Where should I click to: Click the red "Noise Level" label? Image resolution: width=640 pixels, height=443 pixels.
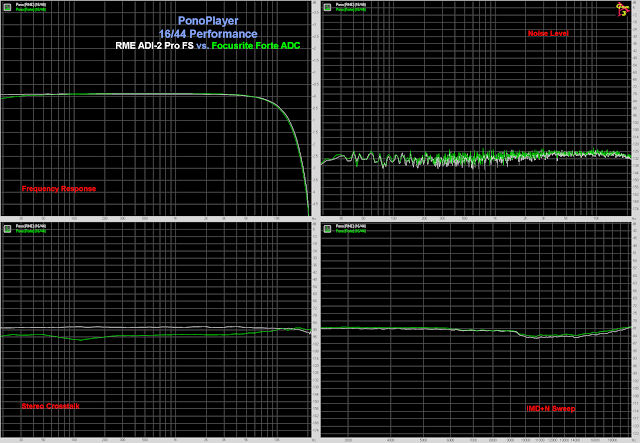click(548, 33)
